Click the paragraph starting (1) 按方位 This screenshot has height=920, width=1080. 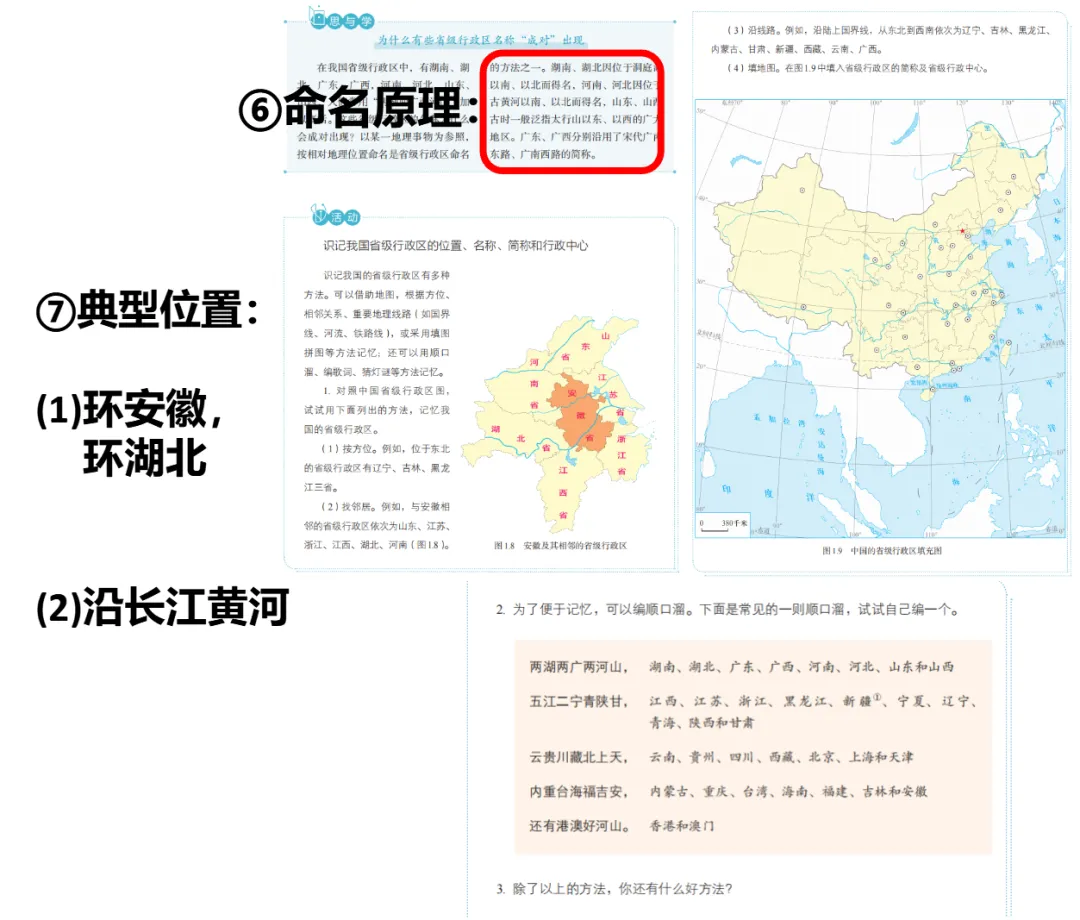(377, 468)
